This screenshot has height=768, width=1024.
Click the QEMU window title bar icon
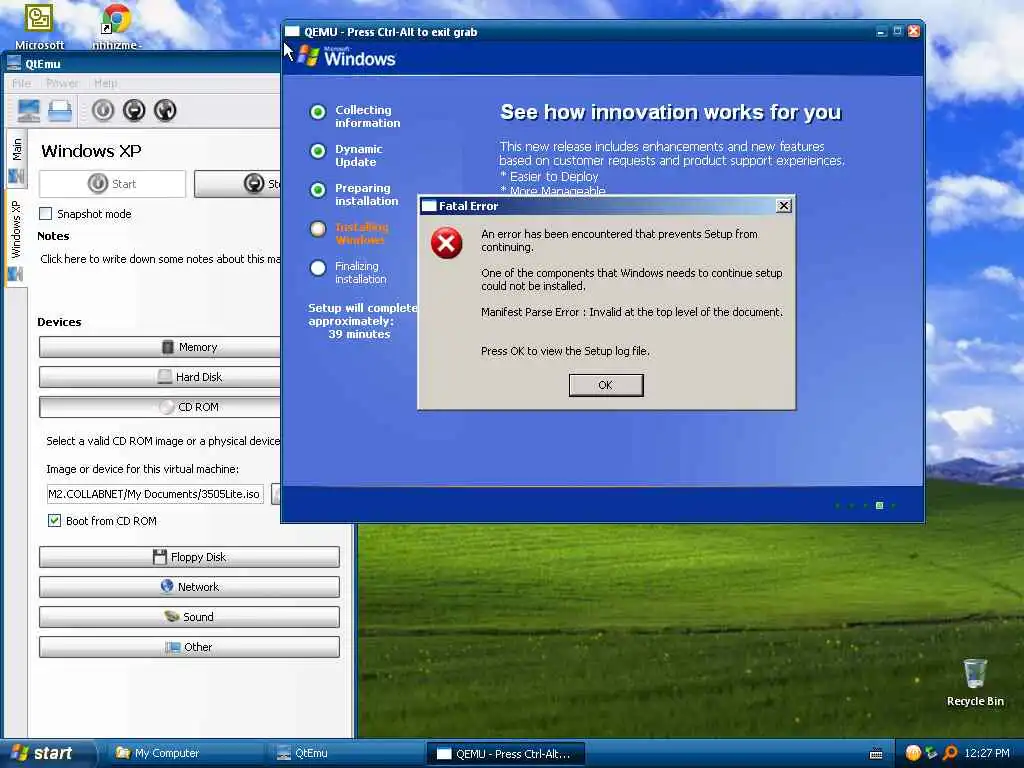(x=293, y=31)
